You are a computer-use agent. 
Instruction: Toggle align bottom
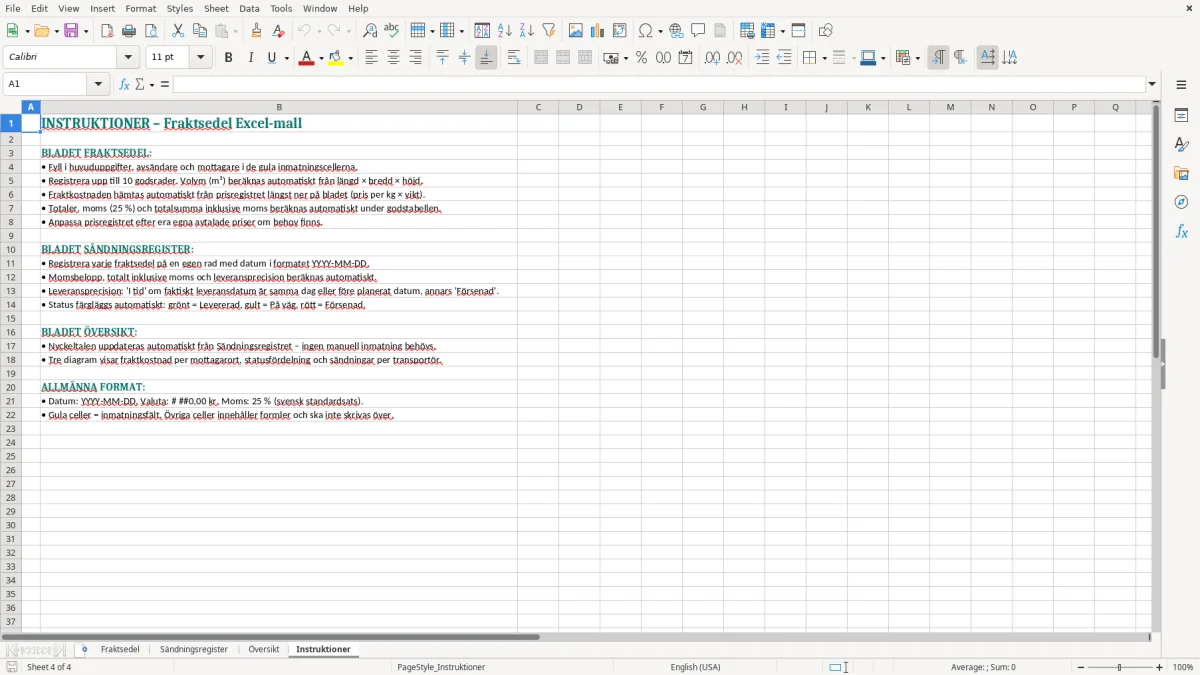(x=486, y=58)
